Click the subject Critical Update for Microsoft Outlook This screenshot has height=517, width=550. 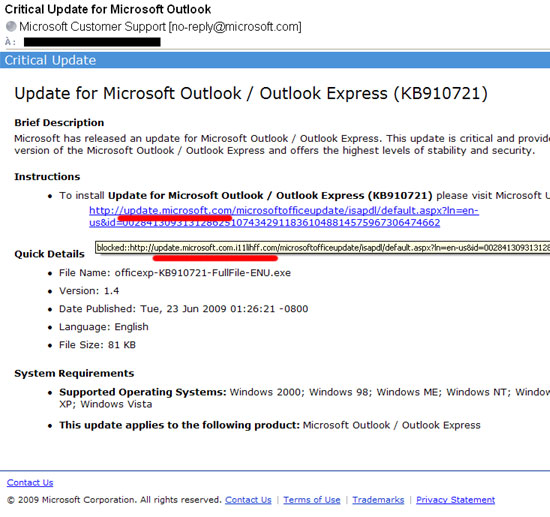108,9
